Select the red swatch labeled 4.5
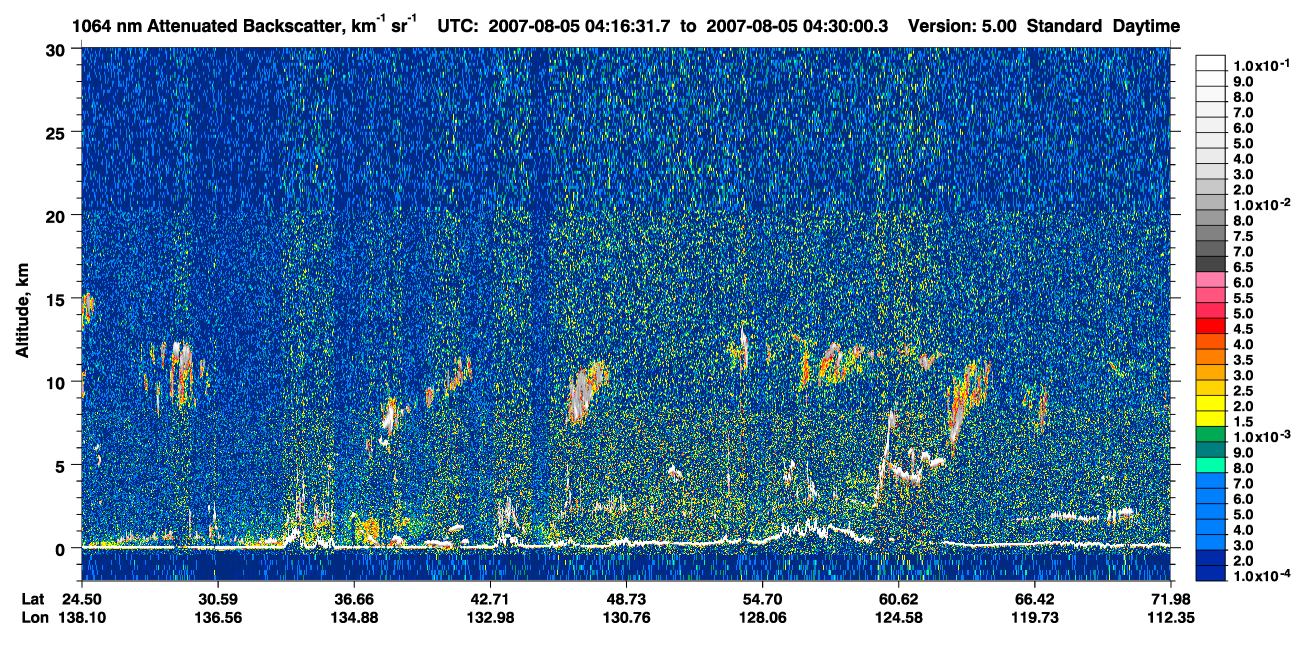 coord(1210,326)
